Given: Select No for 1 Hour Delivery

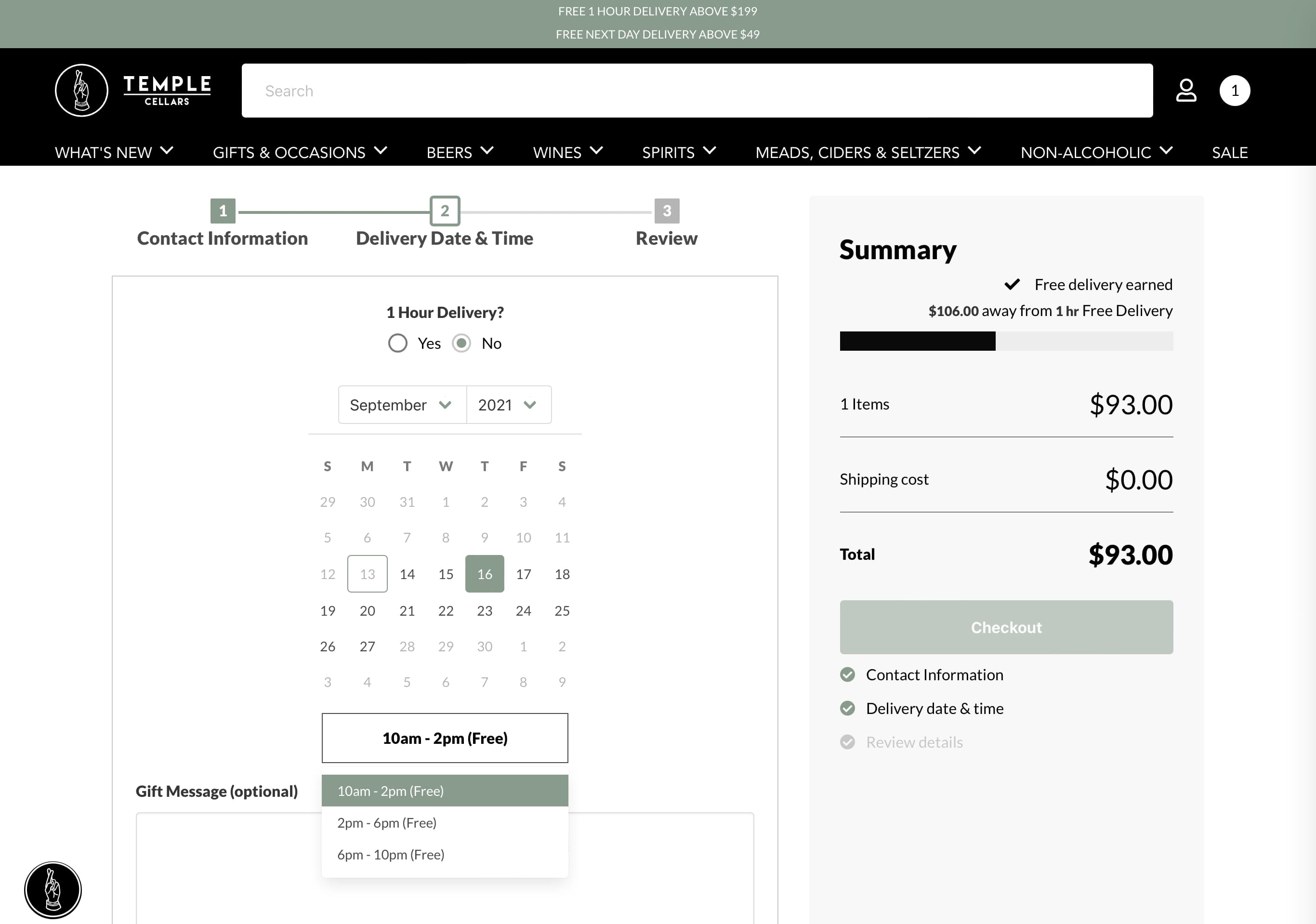Looking at the screenshot, I should point(461,343).
